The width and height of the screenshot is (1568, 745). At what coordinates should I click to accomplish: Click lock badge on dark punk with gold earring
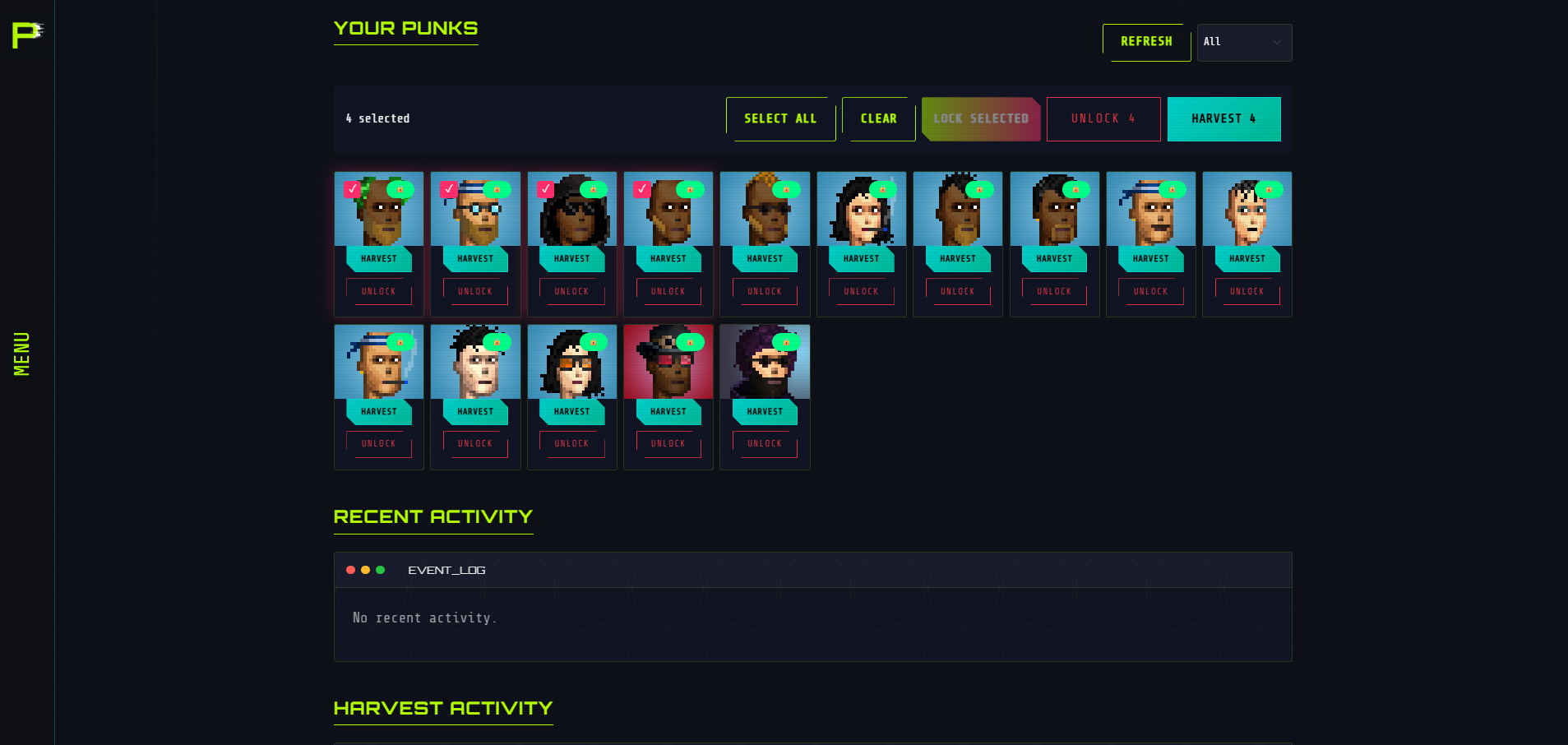tap(1075, 189)
